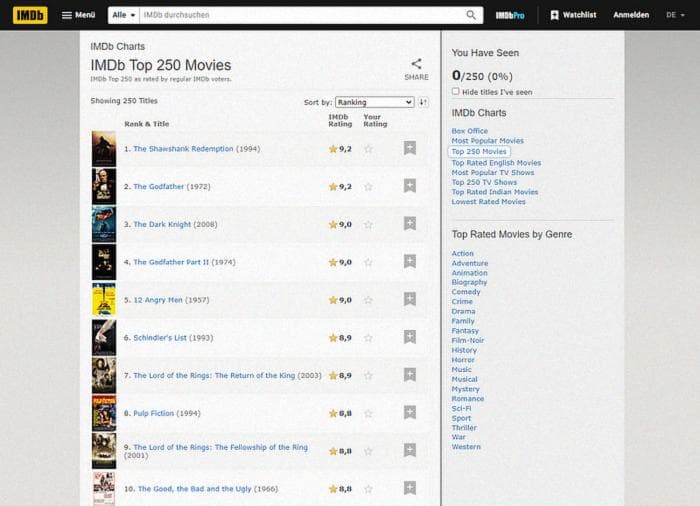The image size is (700, 506).
Task: Browse the Thriller genre
Action: click(x=464, y=428)
